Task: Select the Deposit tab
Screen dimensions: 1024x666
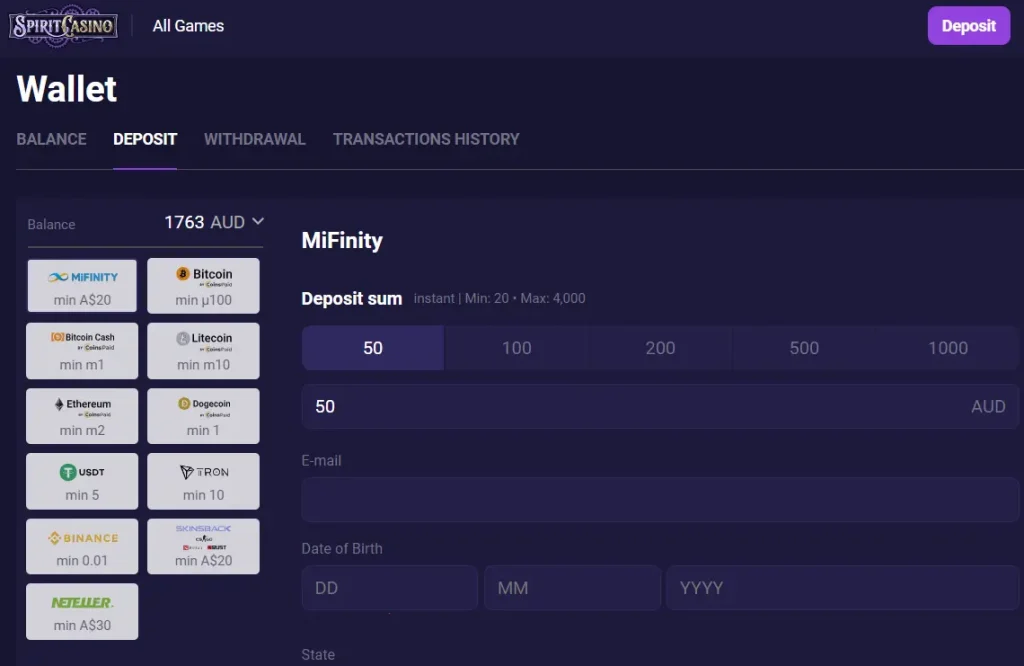Action: pos(145,139)
